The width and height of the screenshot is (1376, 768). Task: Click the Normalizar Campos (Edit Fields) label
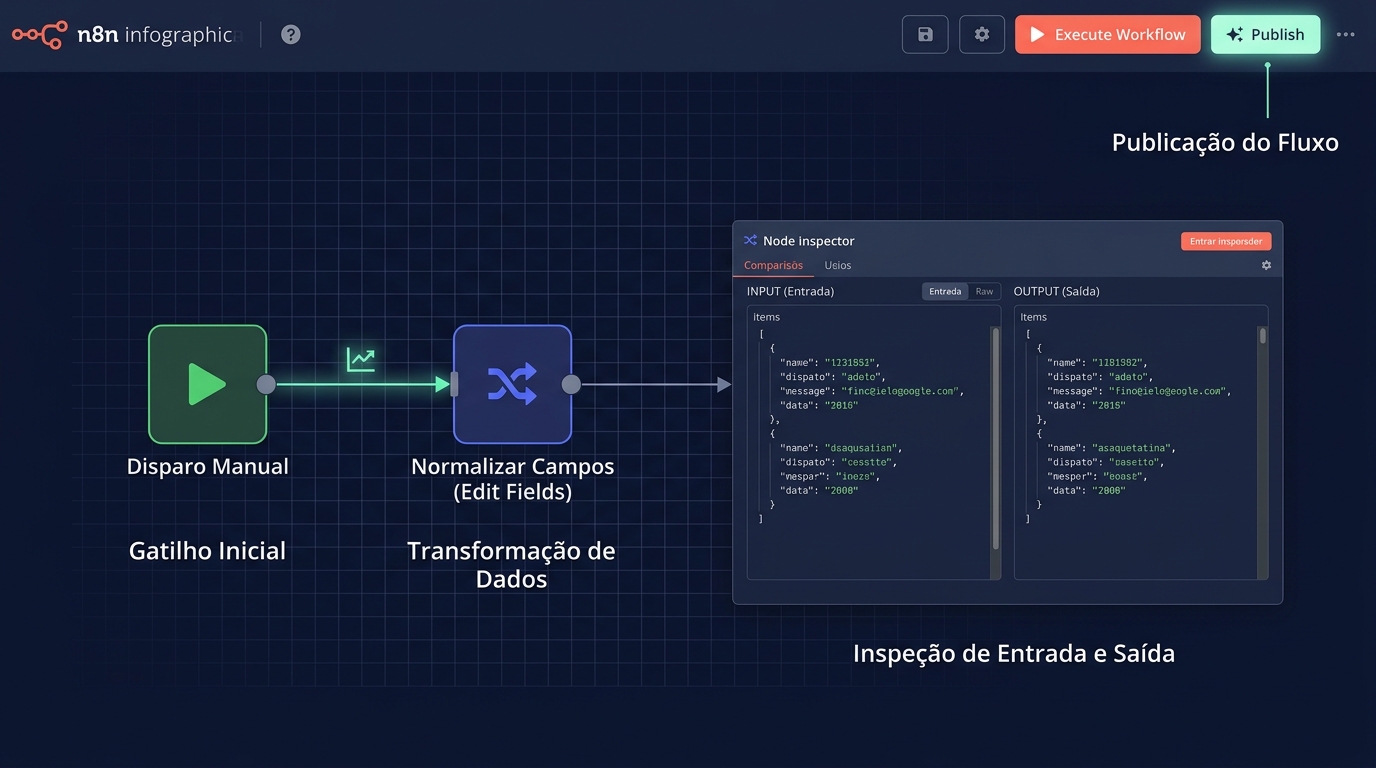[512, 479]
